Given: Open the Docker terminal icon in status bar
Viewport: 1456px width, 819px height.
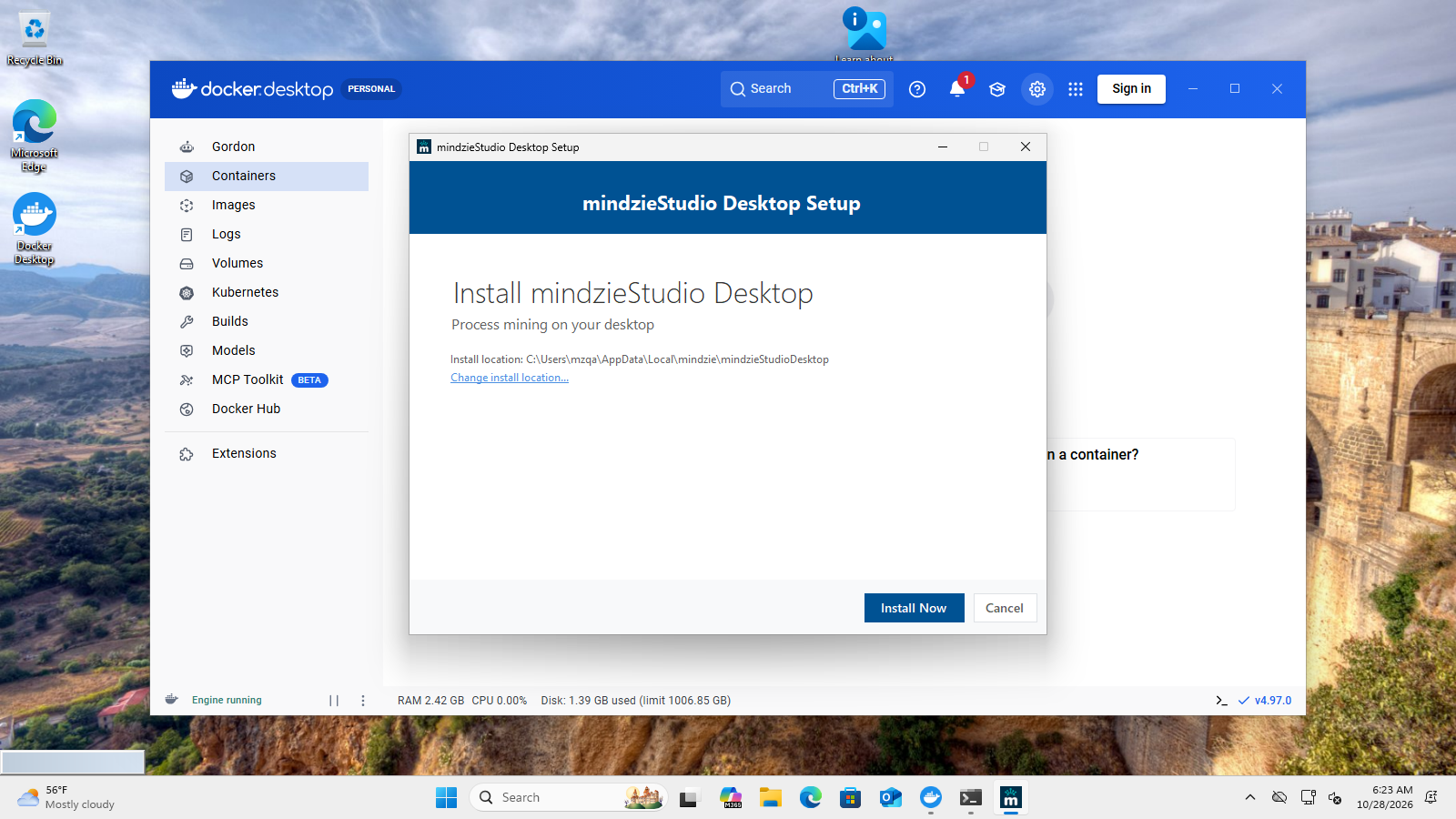Looking at the screenshot, I should coord(1221,701).
